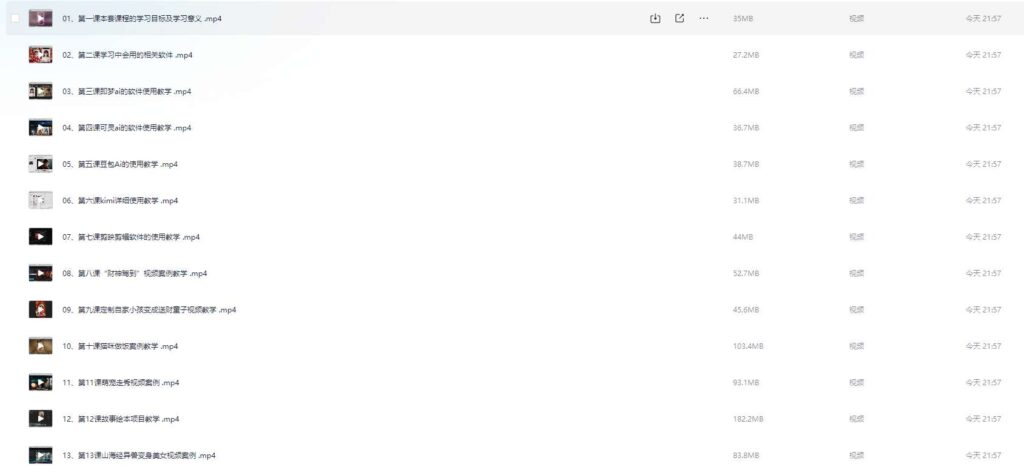
Task: Click the thumbnail for 08 财神驾到 video
Action: coord(40,273)
